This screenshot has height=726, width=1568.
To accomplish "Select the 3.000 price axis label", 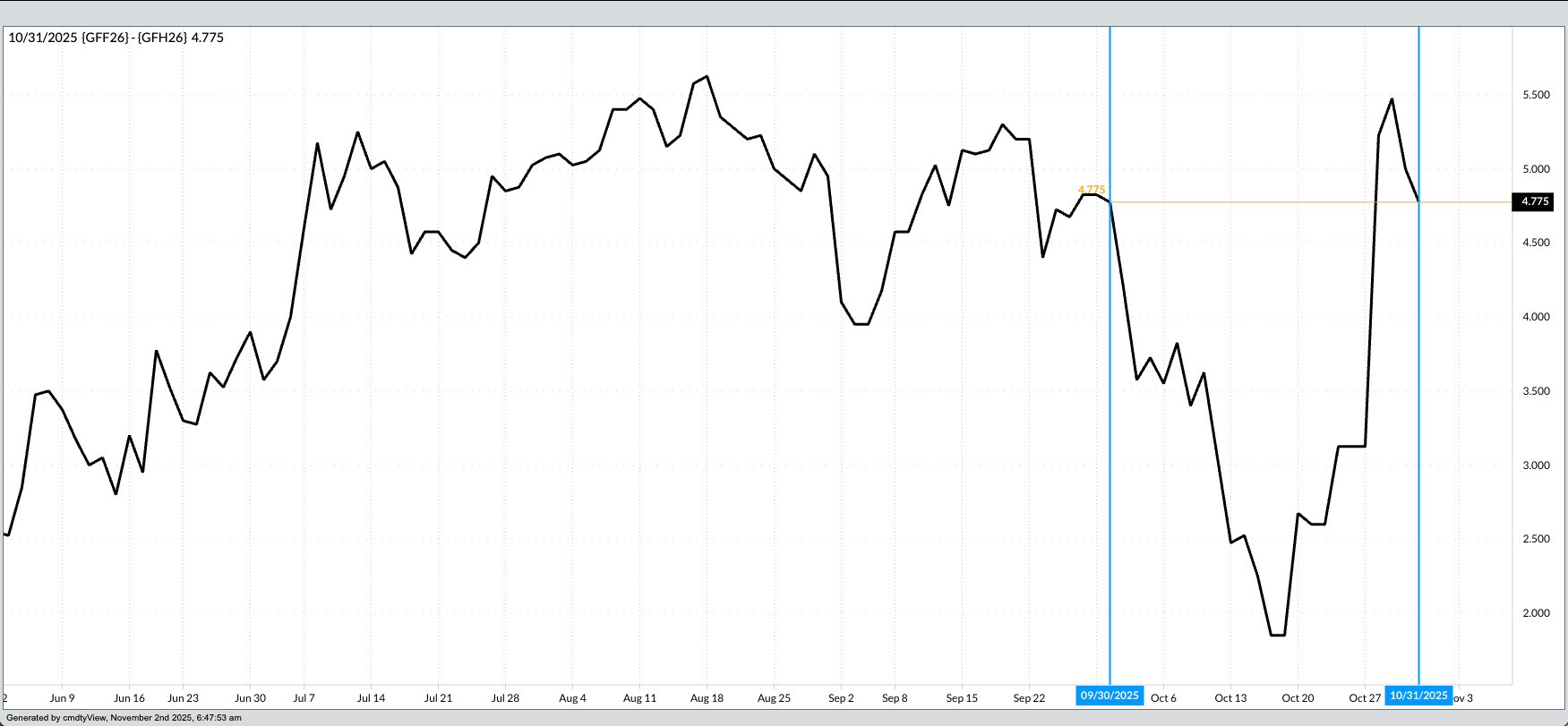I will 1536,465.
